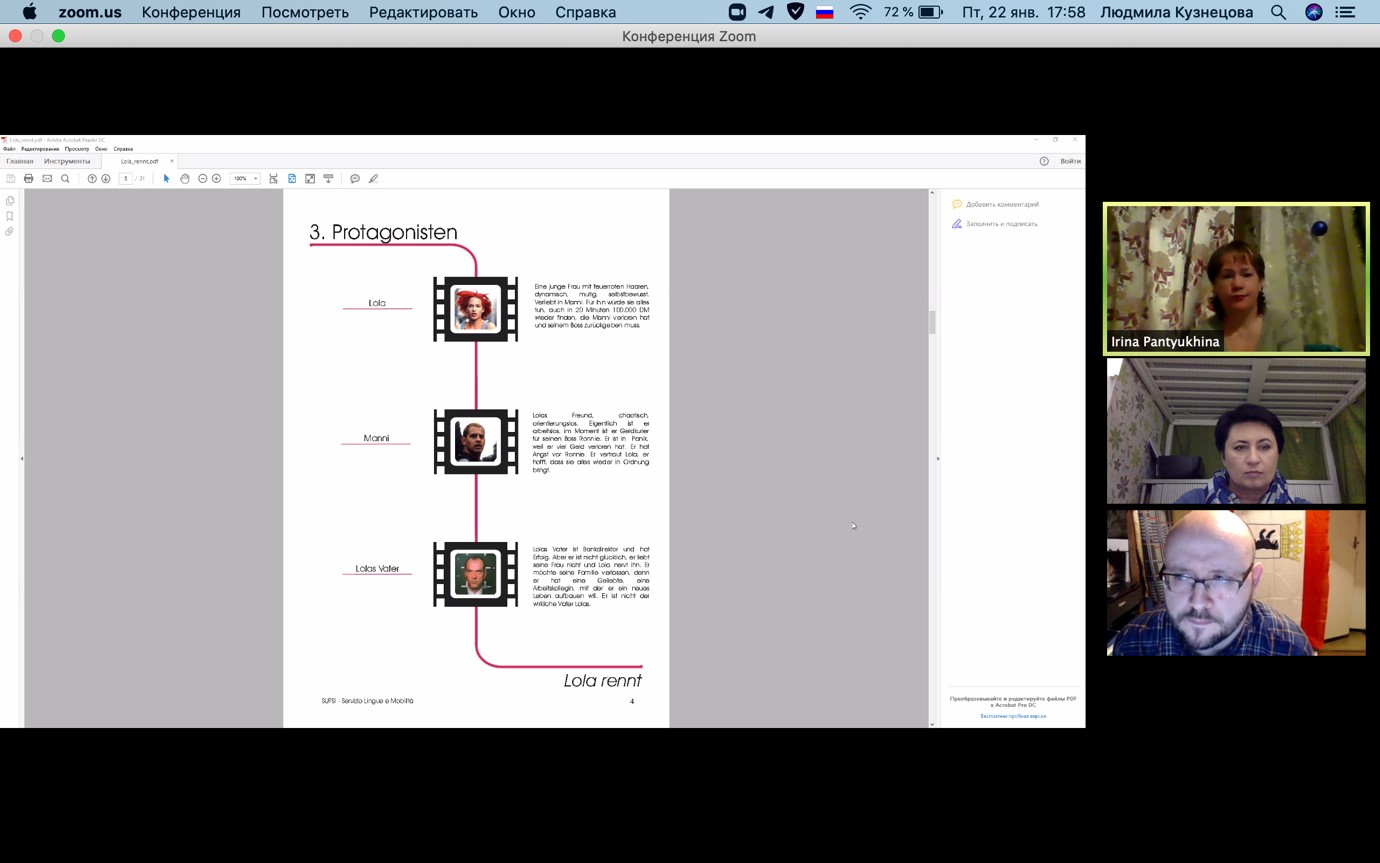Image resolution: width=1380 pixels, height=863 pixels.
Task: Click the Full screen mode icon
Action: (x=310, y=179)
